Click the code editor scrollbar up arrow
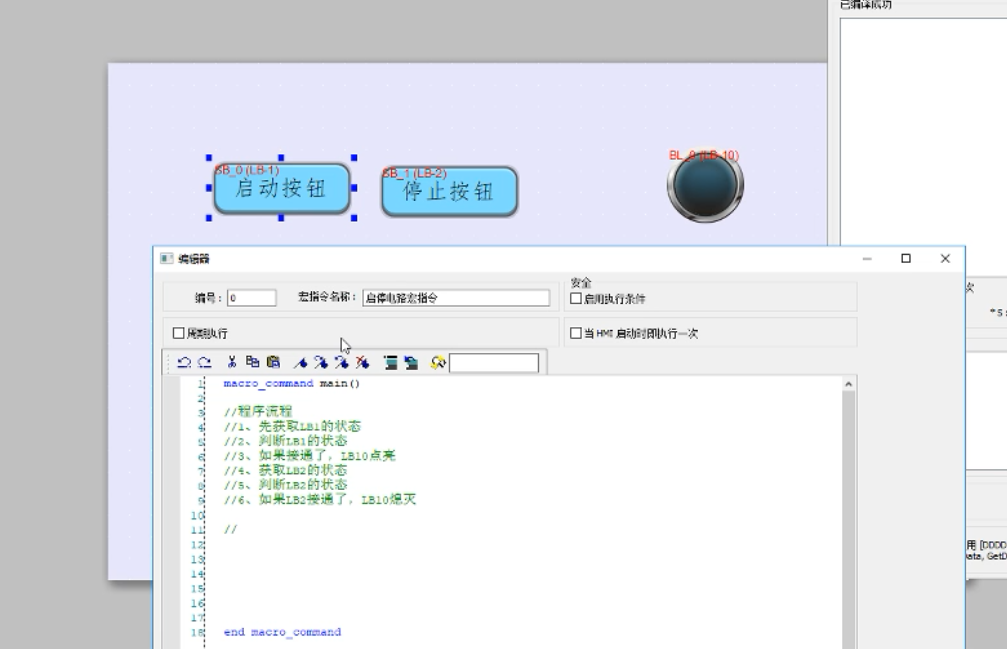Image resolution: width=1007 pixels, height=649 pixels. [849, 384]
